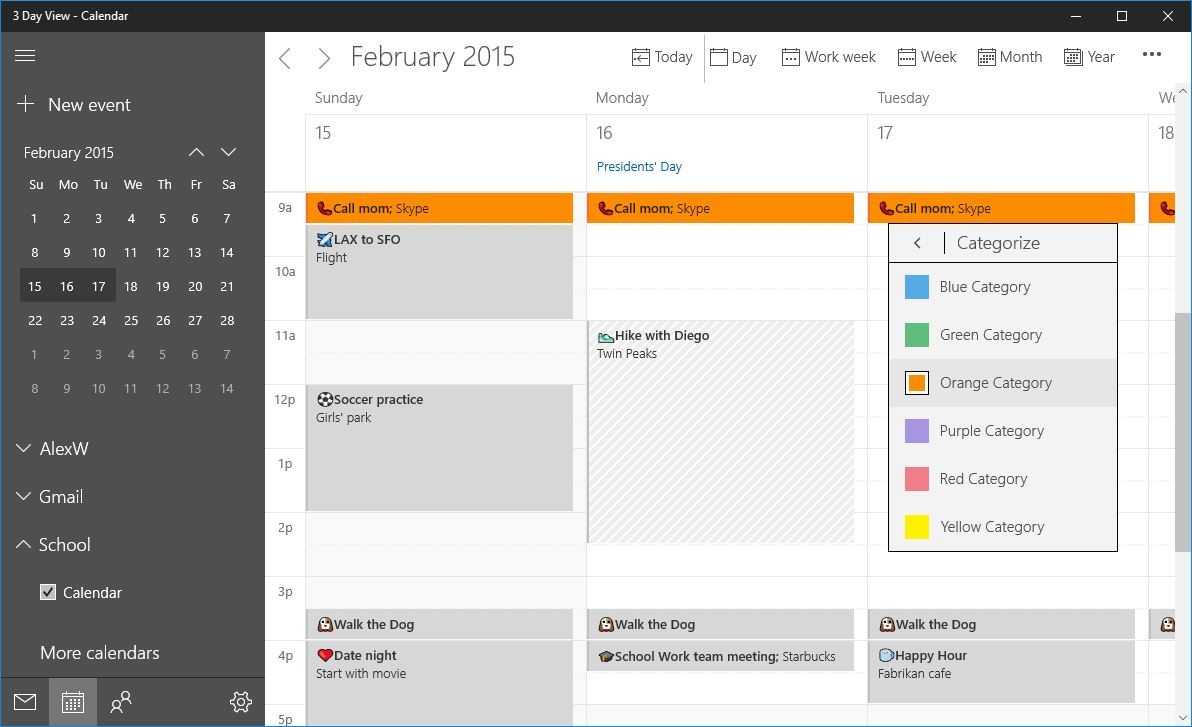Open the hamburger navigation menu
Viewport: 1192px width, 727px height.
[x=25, y=56]
